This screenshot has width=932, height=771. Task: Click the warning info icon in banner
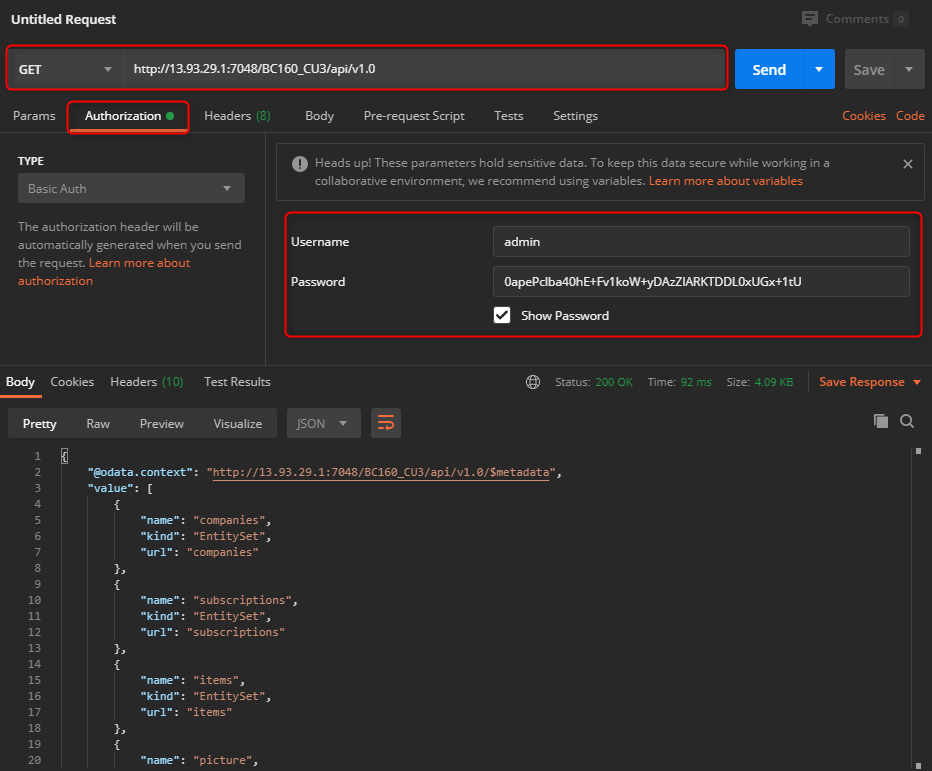pos(298,164)
